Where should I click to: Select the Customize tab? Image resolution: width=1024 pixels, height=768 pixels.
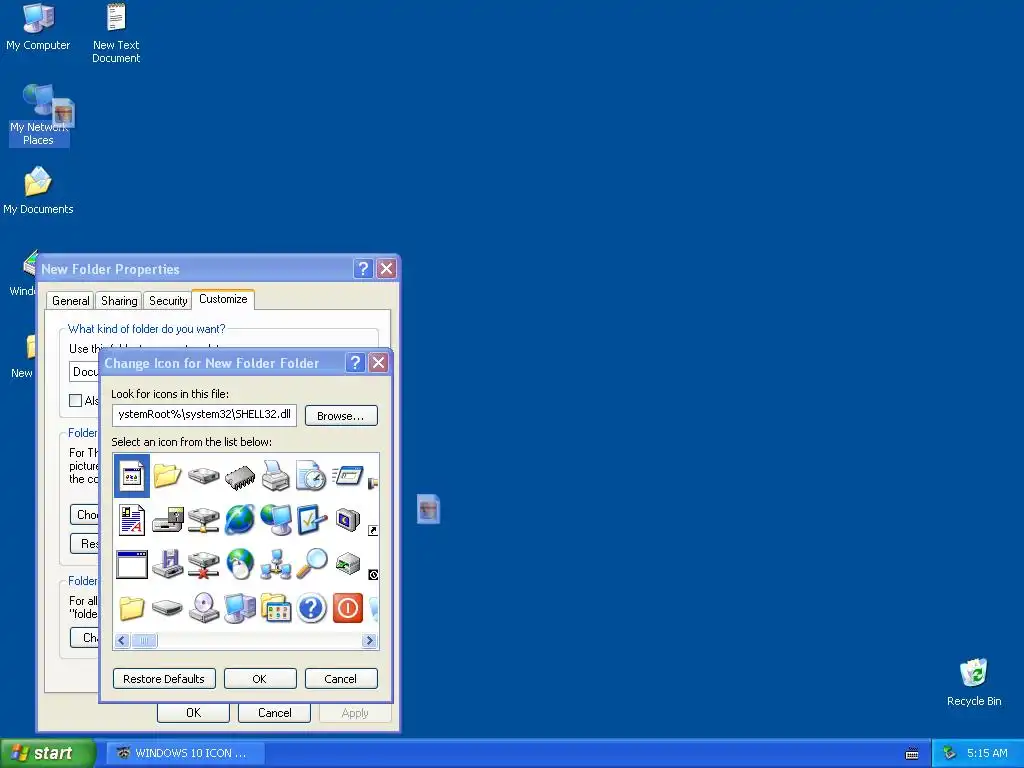(223, 299)
